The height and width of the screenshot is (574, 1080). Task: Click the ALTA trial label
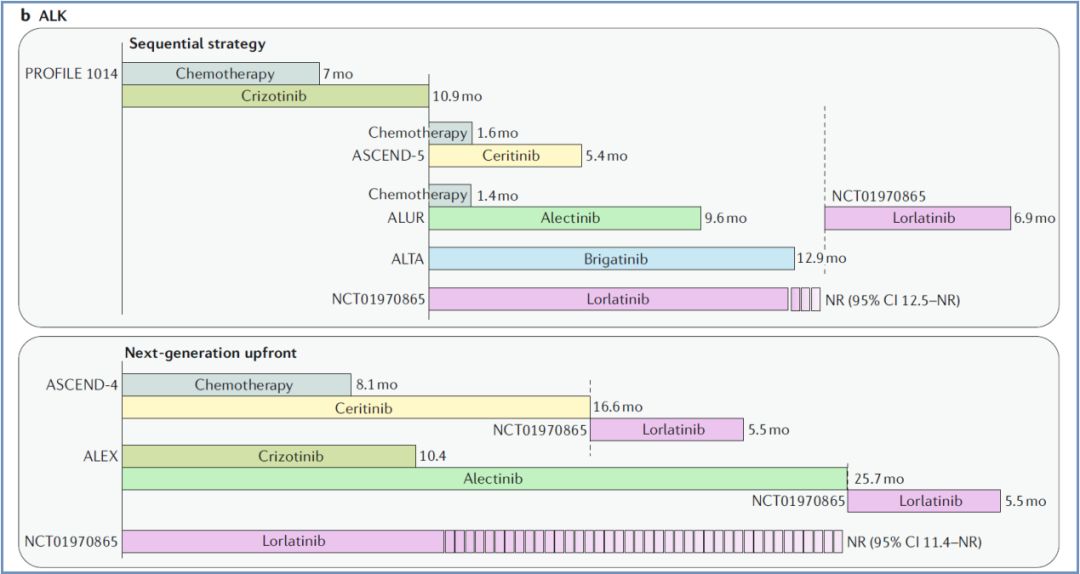tap(407, 259)
